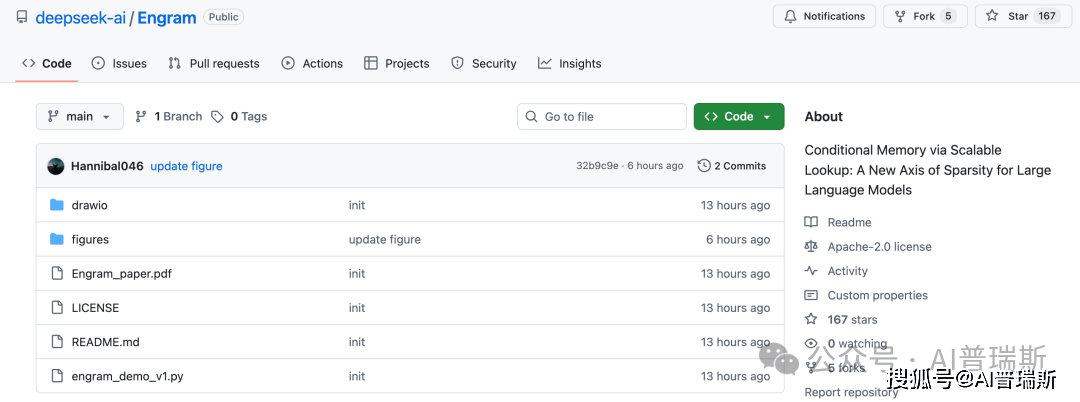
Task: Open the latest commit message update figure
Action: [x=187, y=166]
